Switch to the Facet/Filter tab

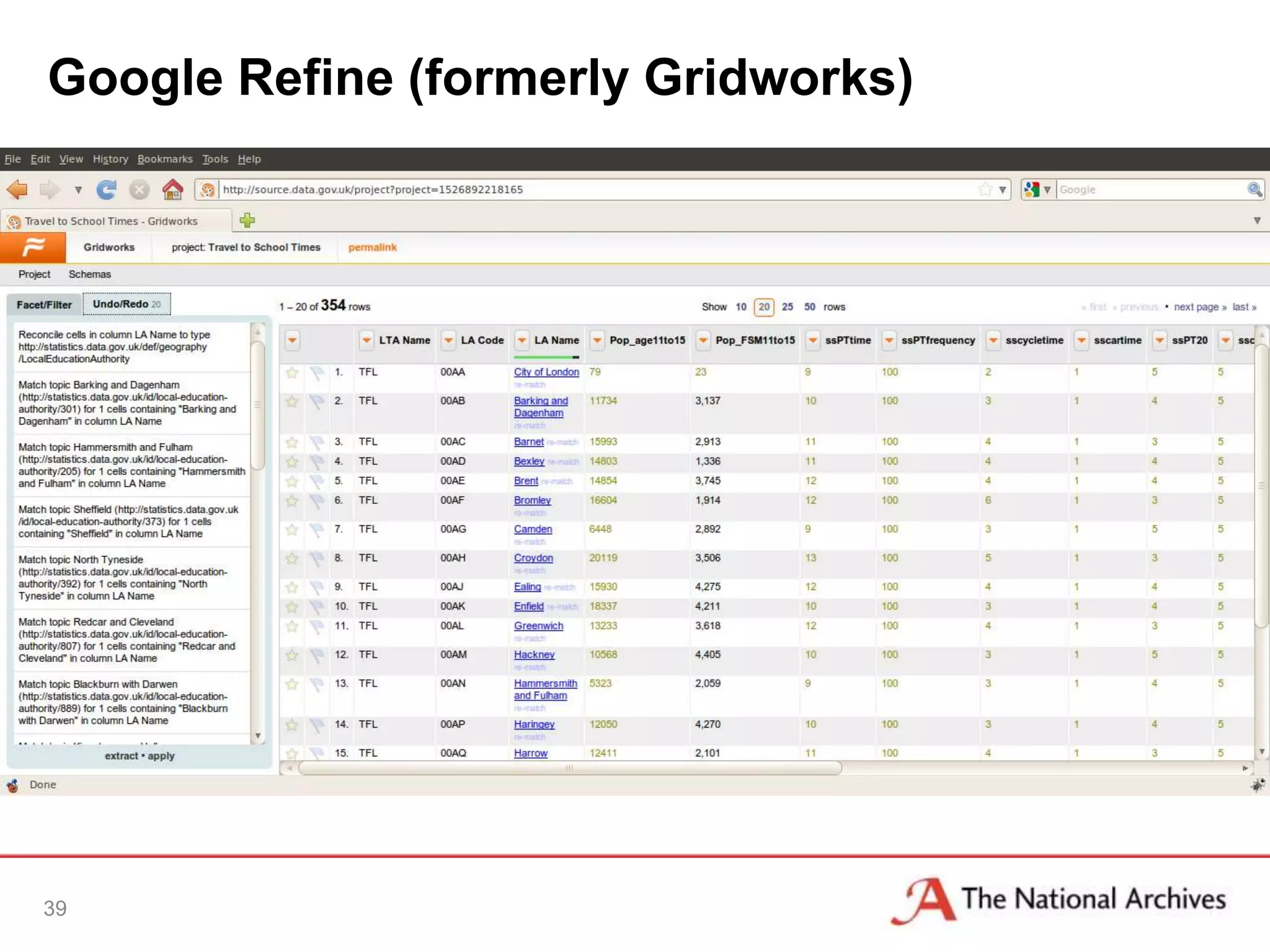44,305
